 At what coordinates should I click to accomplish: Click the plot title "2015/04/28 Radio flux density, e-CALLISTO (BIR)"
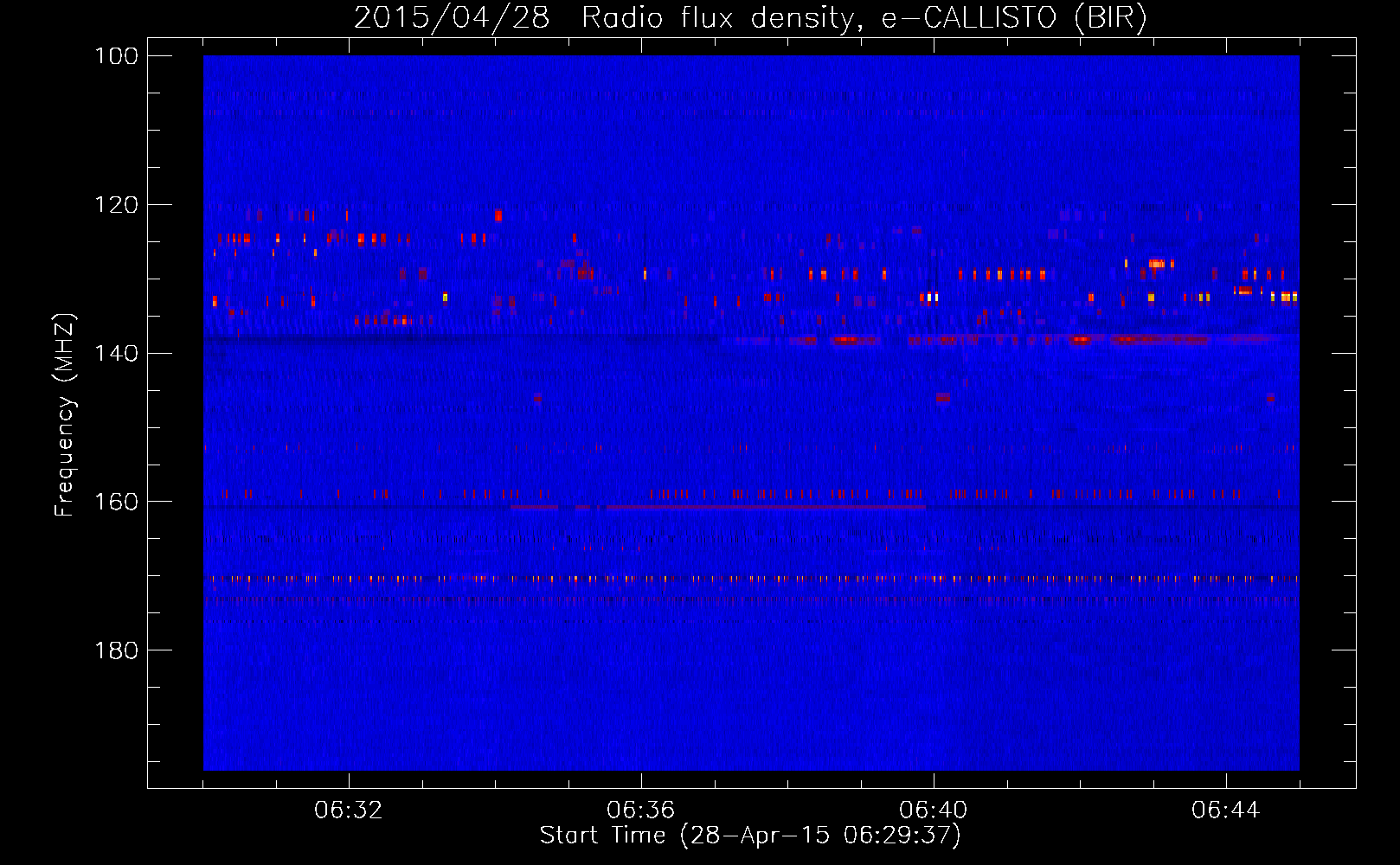(x=750, y=18)
